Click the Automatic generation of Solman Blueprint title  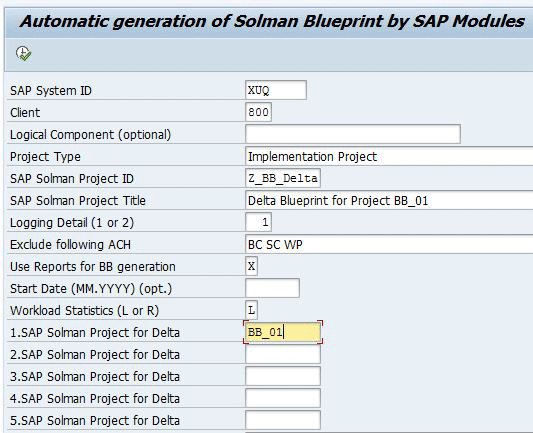272,21
